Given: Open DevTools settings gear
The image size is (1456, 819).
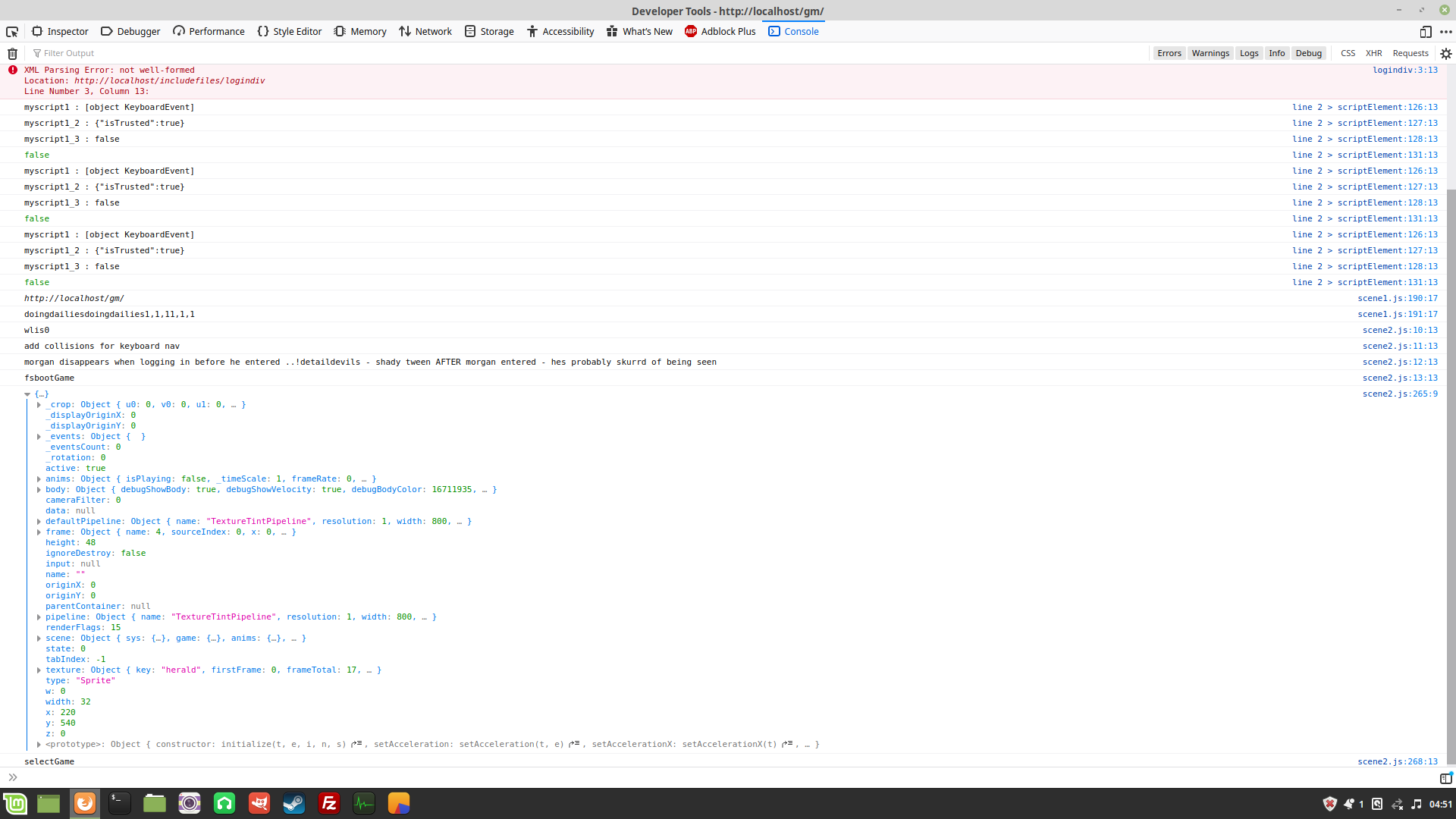Looking at the screenshot, I should [x=1445, y=53].
